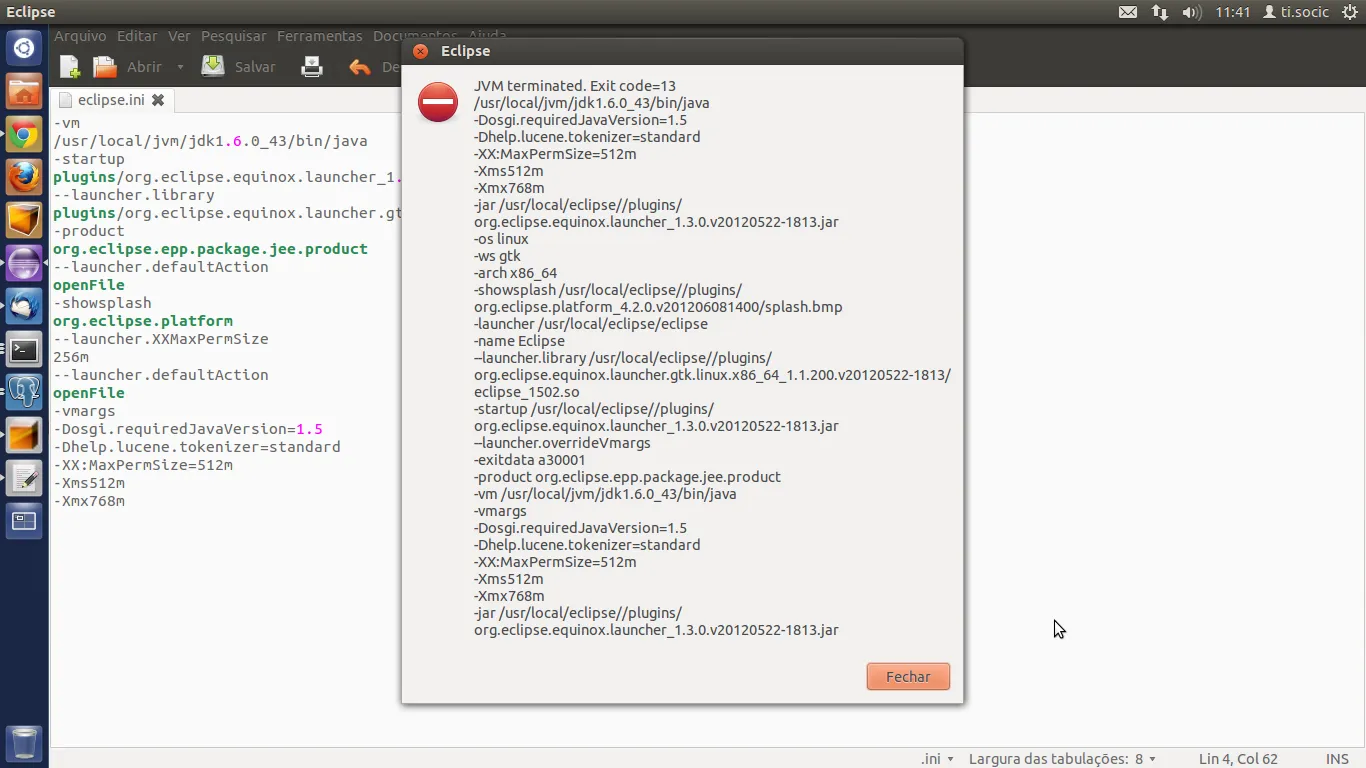The width and height of the screenshot is (1366, 768).
Task: Dismiss the error dialog with Fechar
Action: (x=908, y=677)
